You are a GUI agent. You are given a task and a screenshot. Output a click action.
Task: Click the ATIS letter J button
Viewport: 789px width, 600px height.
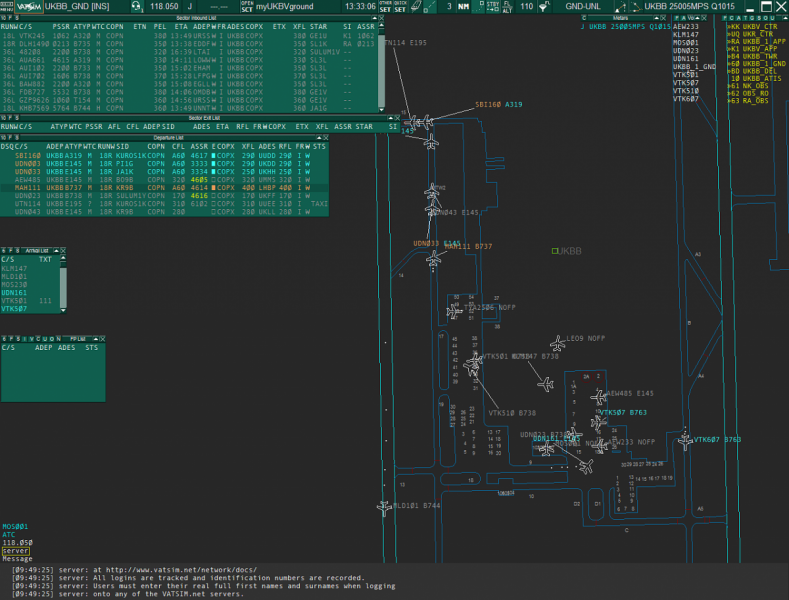[190, 7]
